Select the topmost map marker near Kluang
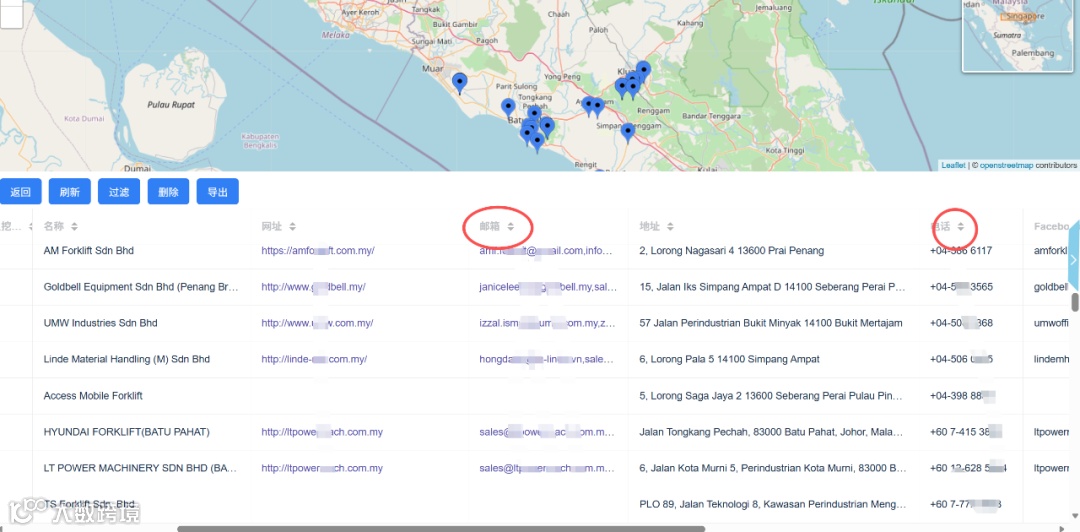This screenshot has height=532, width=1080. tap(643, 70)
